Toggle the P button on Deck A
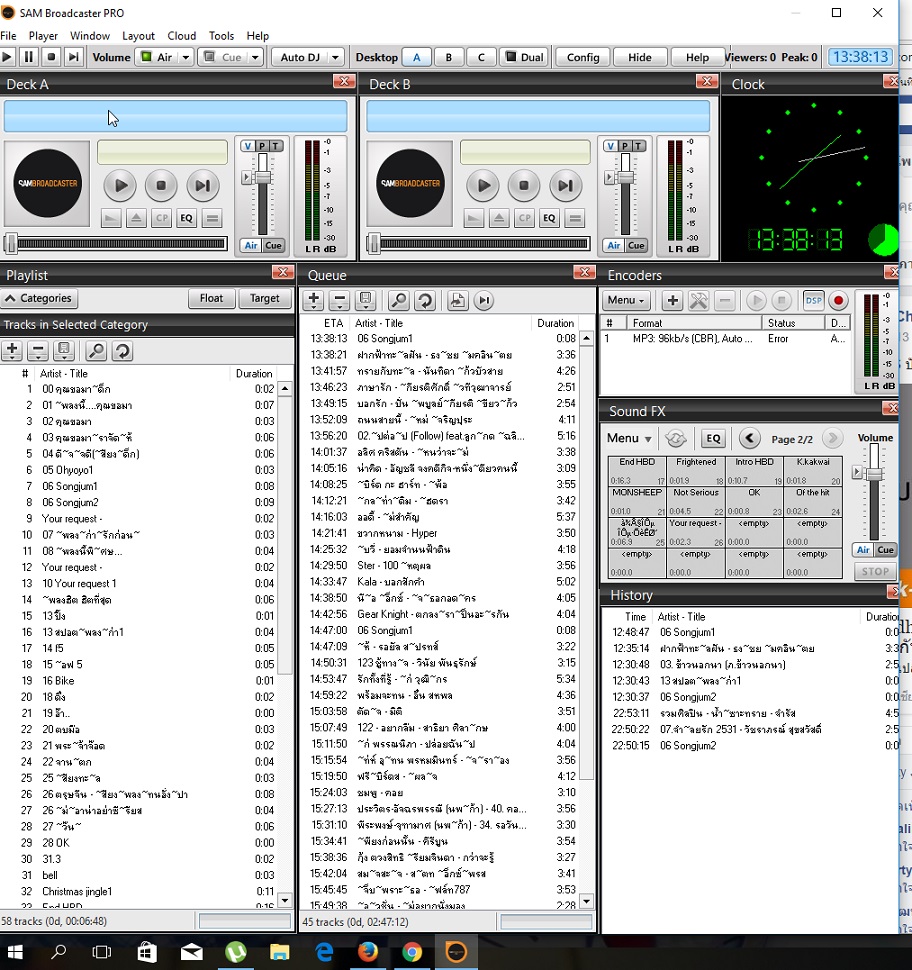The image size is (912, 970). [262, 146]
